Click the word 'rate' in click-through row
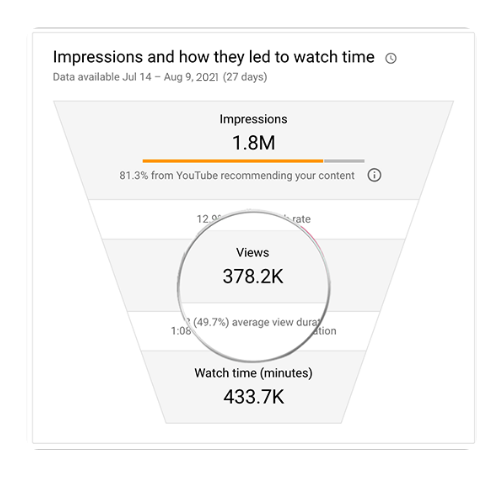The width and height of the screenshot is (502, 478). pyautogui.click(x=301, y=219)
